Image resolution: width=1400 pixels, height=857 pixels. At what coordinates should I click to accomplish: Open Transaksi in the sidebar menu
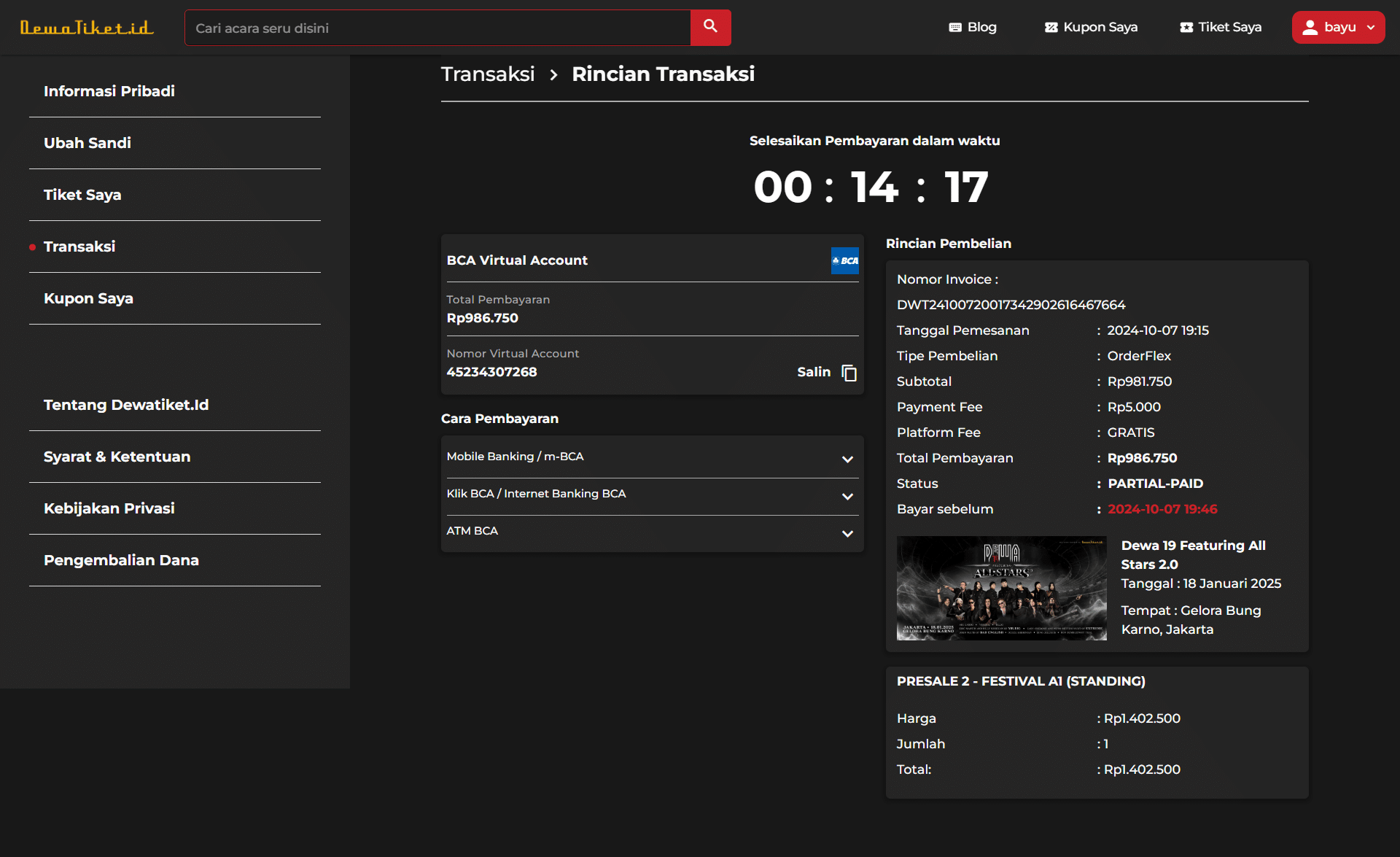pos(79,247)
